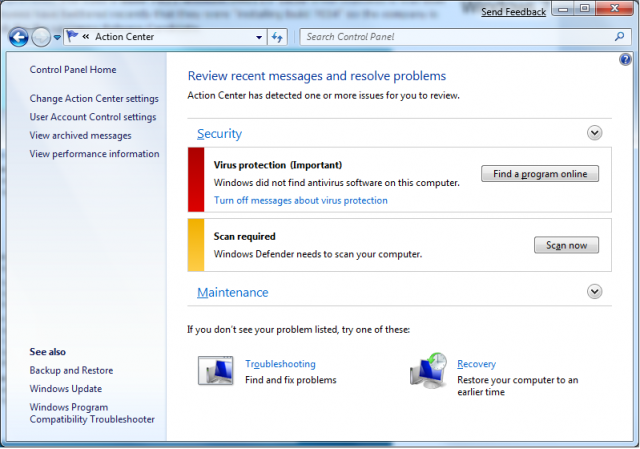Click the Security section heading

pos(219,134)
